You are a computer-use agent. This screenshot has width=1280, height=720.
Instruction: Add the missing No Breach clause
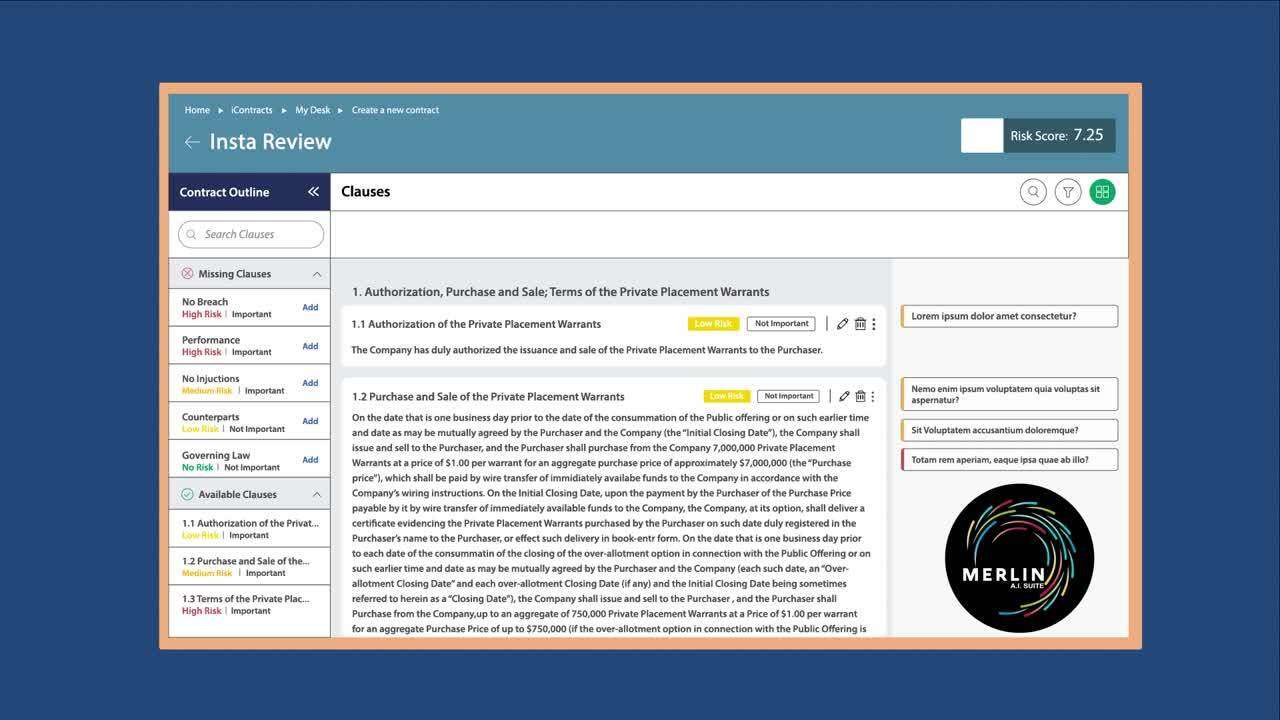[310, 307]
